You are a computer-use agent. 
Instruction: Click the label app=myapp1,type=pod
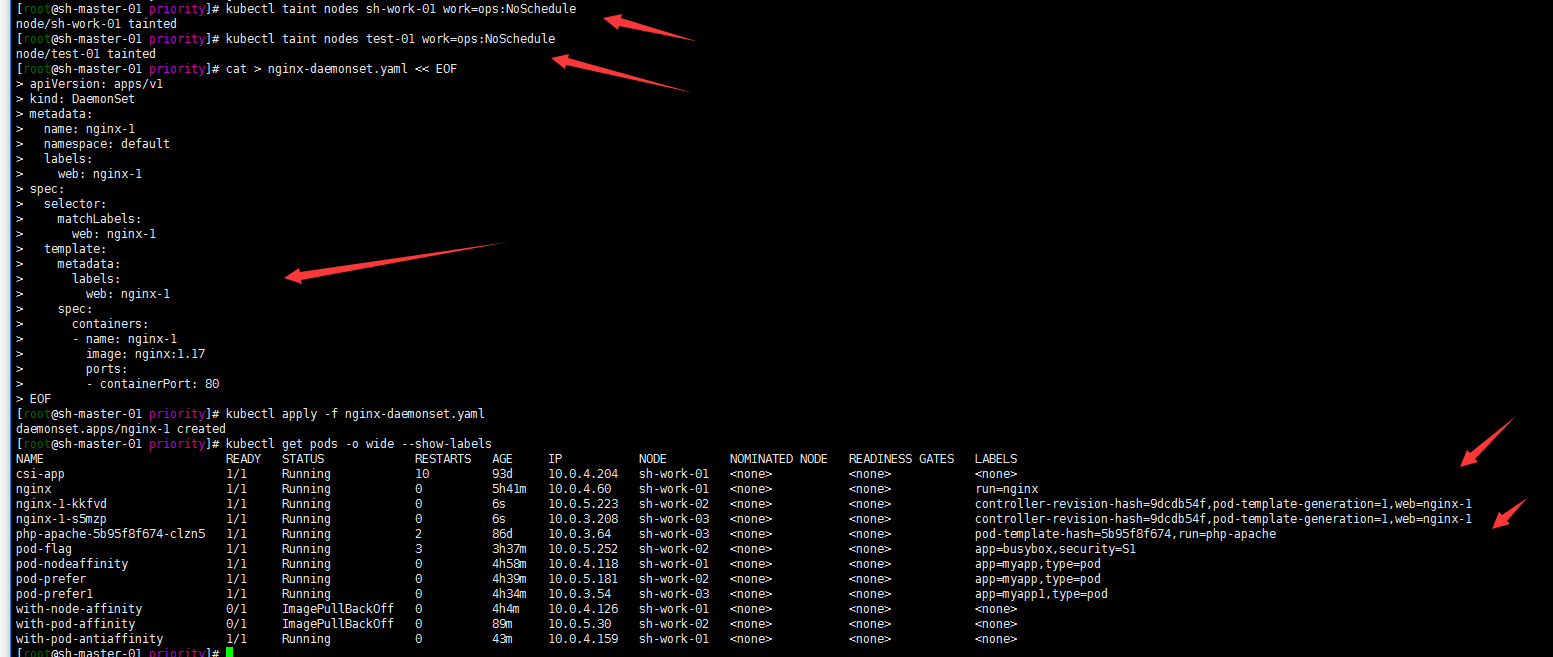click(x=1041, y=594)
